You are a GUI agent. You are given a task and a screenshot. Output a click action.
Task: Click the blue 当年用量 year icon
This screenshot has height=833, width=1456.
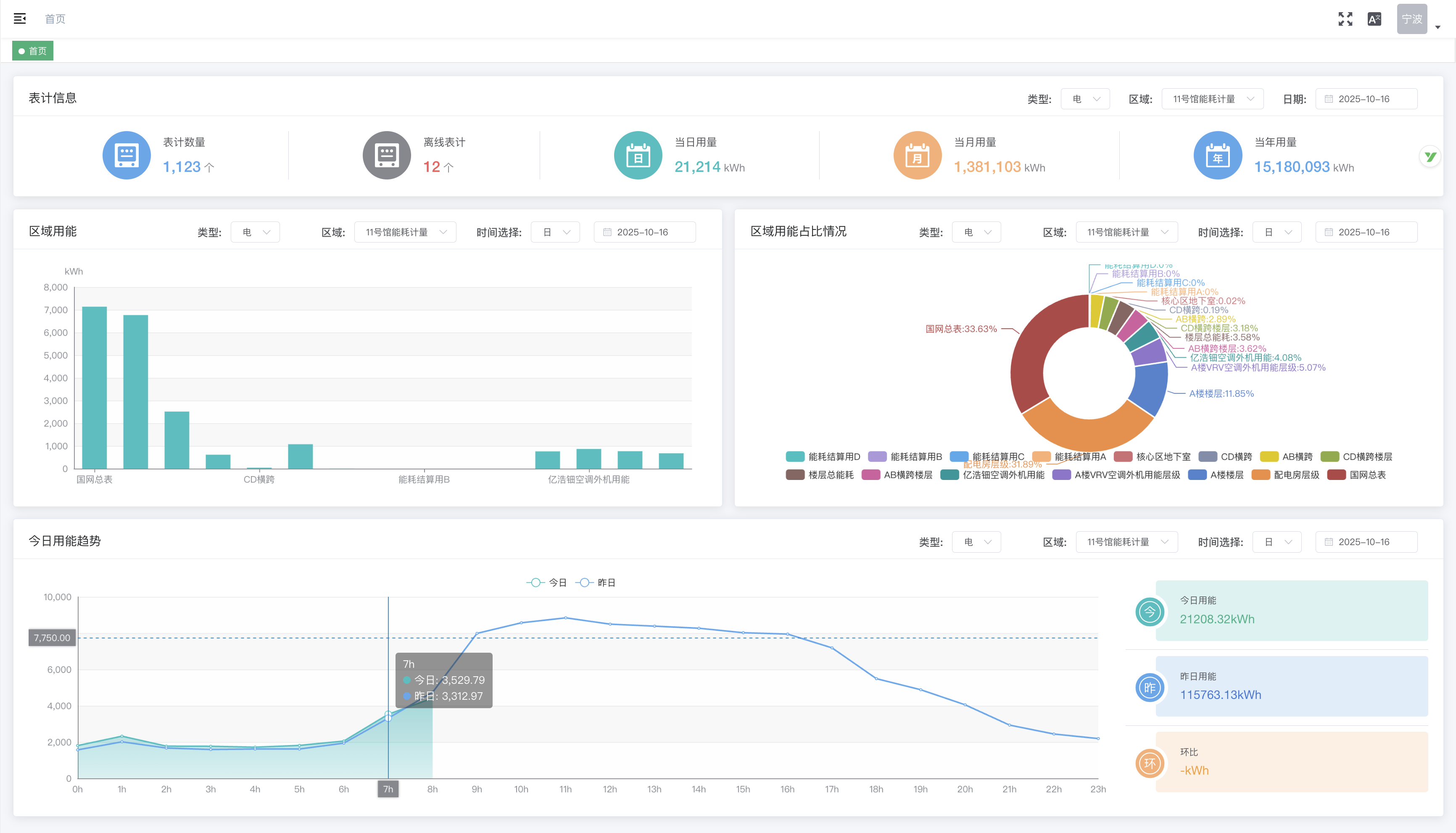pyautogui.click(x=1217, y=155)
